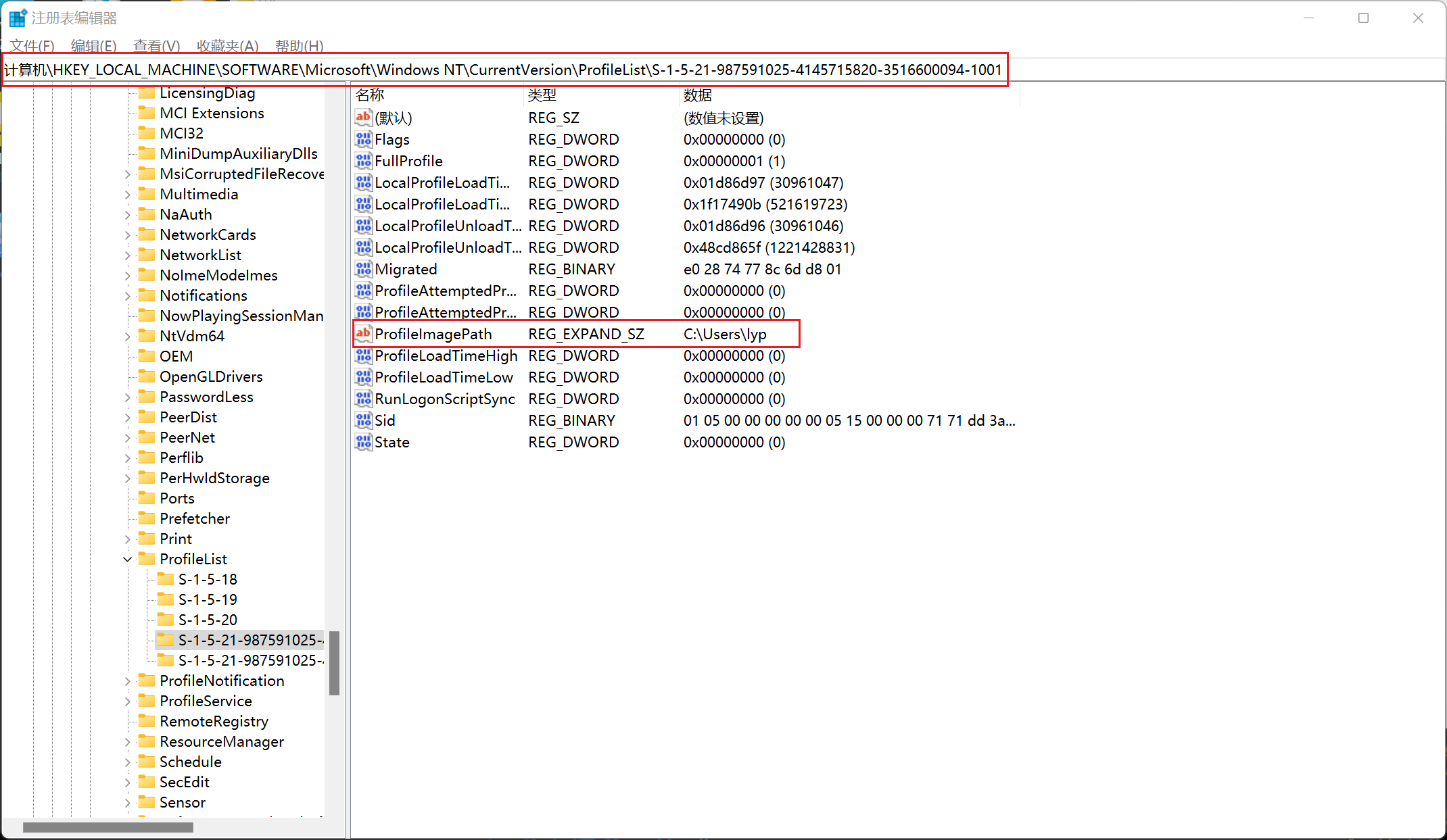This screenshot has width=1447, height=840.
Task: Click the Migrated binary value icon
Action: (363, 269)
